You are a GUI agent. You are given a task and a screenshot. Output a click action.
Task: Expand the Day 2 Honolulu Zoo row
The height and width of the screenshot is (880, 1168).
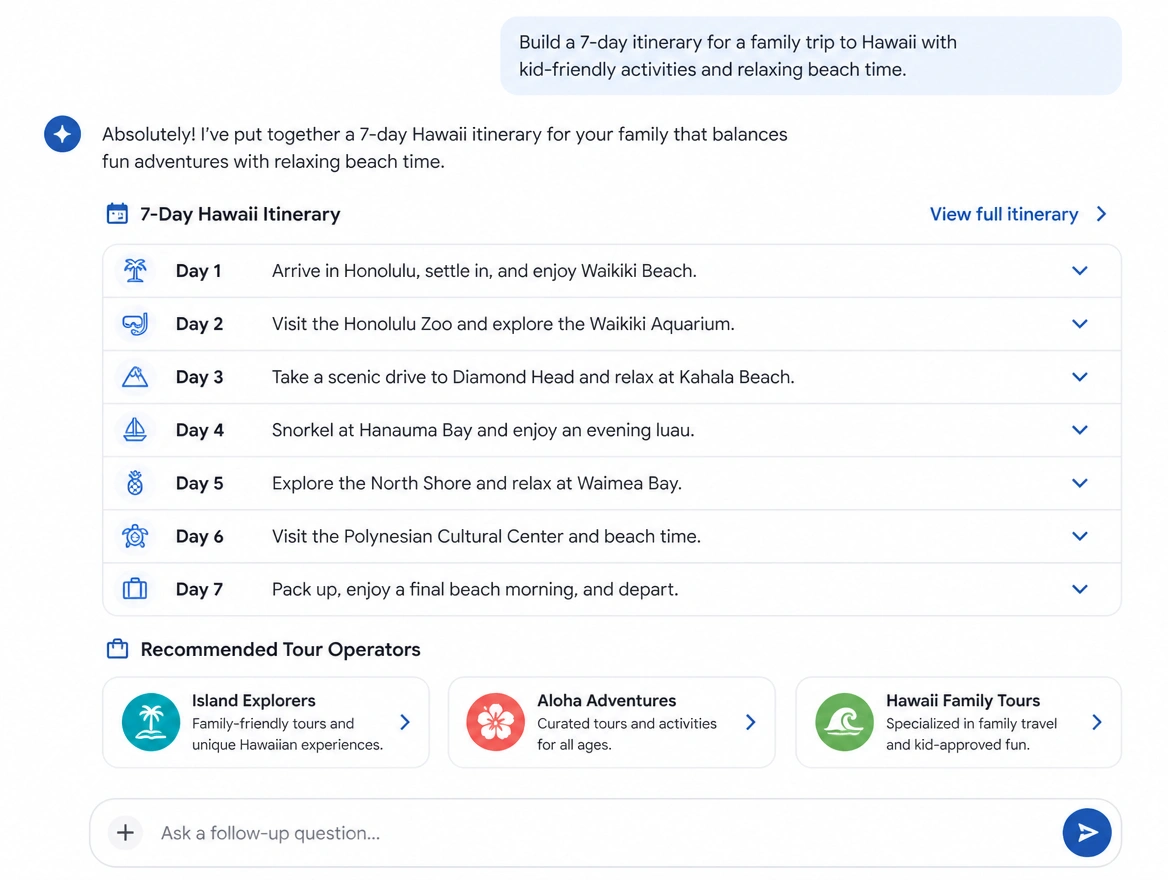[x=1079, y=323]
